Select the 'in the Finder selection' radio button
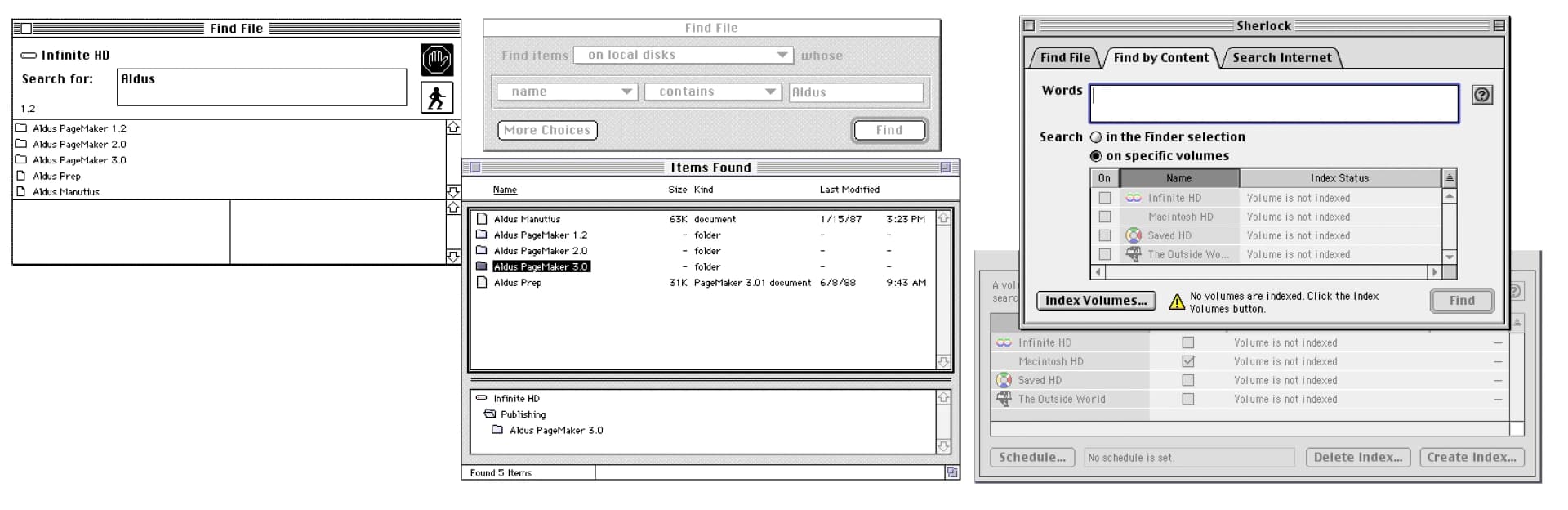The width and height of the screenshot is (1568, 510). pos(1096,137)
